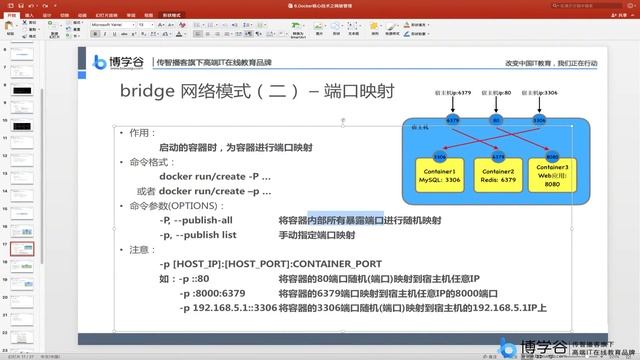Insert a picture from ribbon
The height and width of the screenshot is (360, 640).
point(319,29)
